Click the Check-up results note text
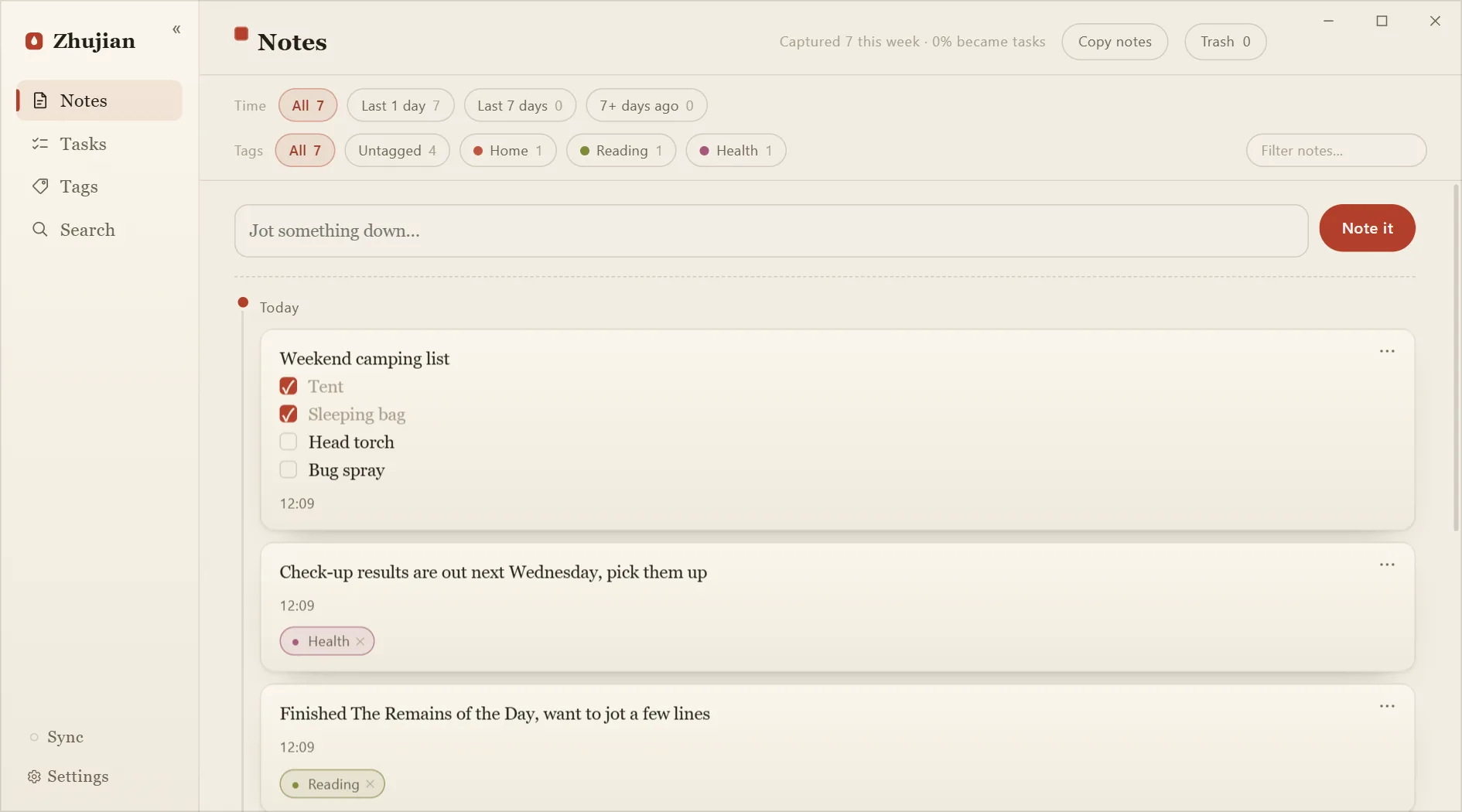Screen dimensions: 1462x812 pyautogui.click(x=494, y=572)
